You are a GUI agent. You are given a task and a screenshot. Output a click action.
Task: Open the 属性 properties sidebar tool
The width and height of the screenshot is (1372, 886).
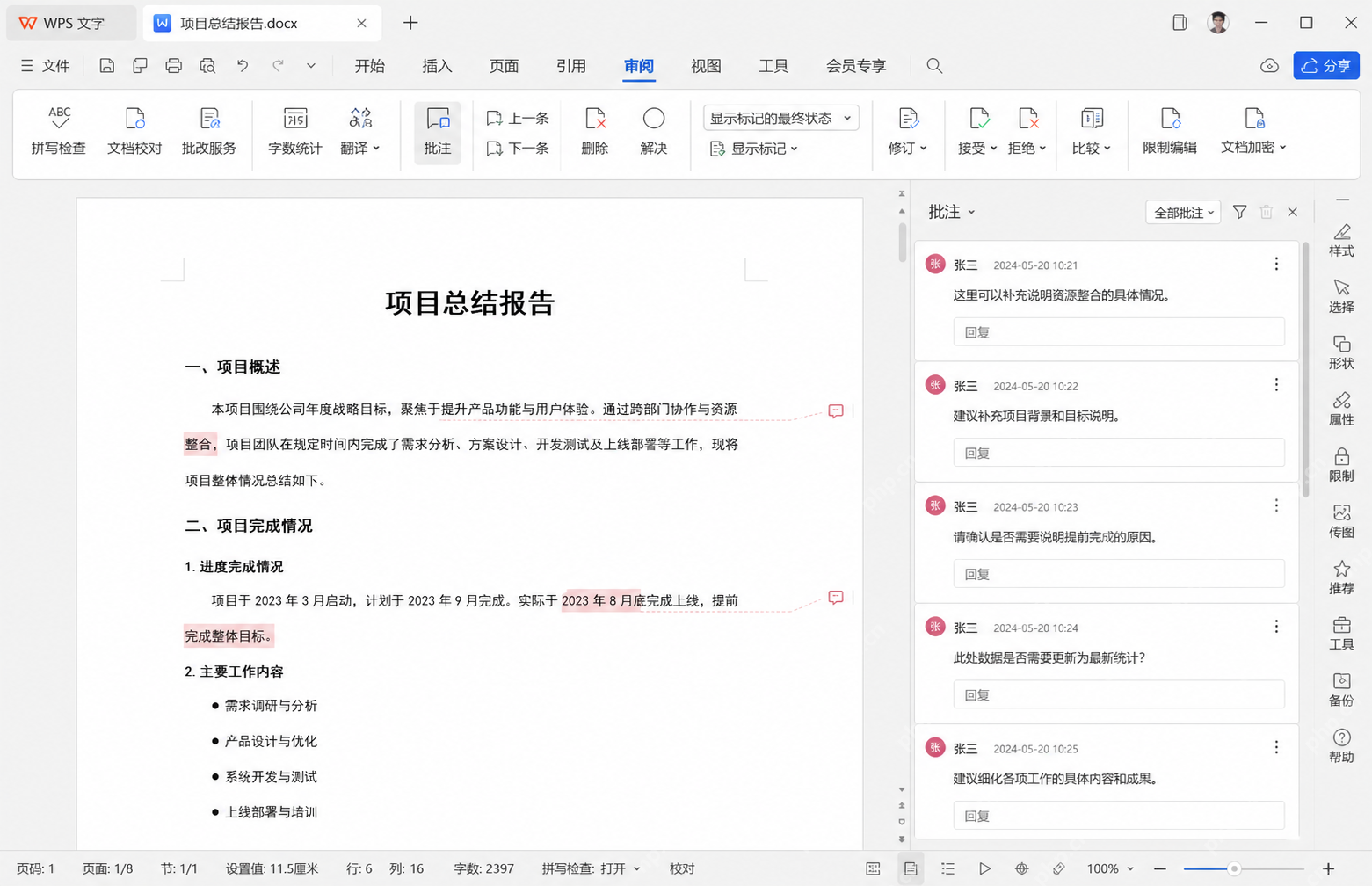pos(1341,410)
